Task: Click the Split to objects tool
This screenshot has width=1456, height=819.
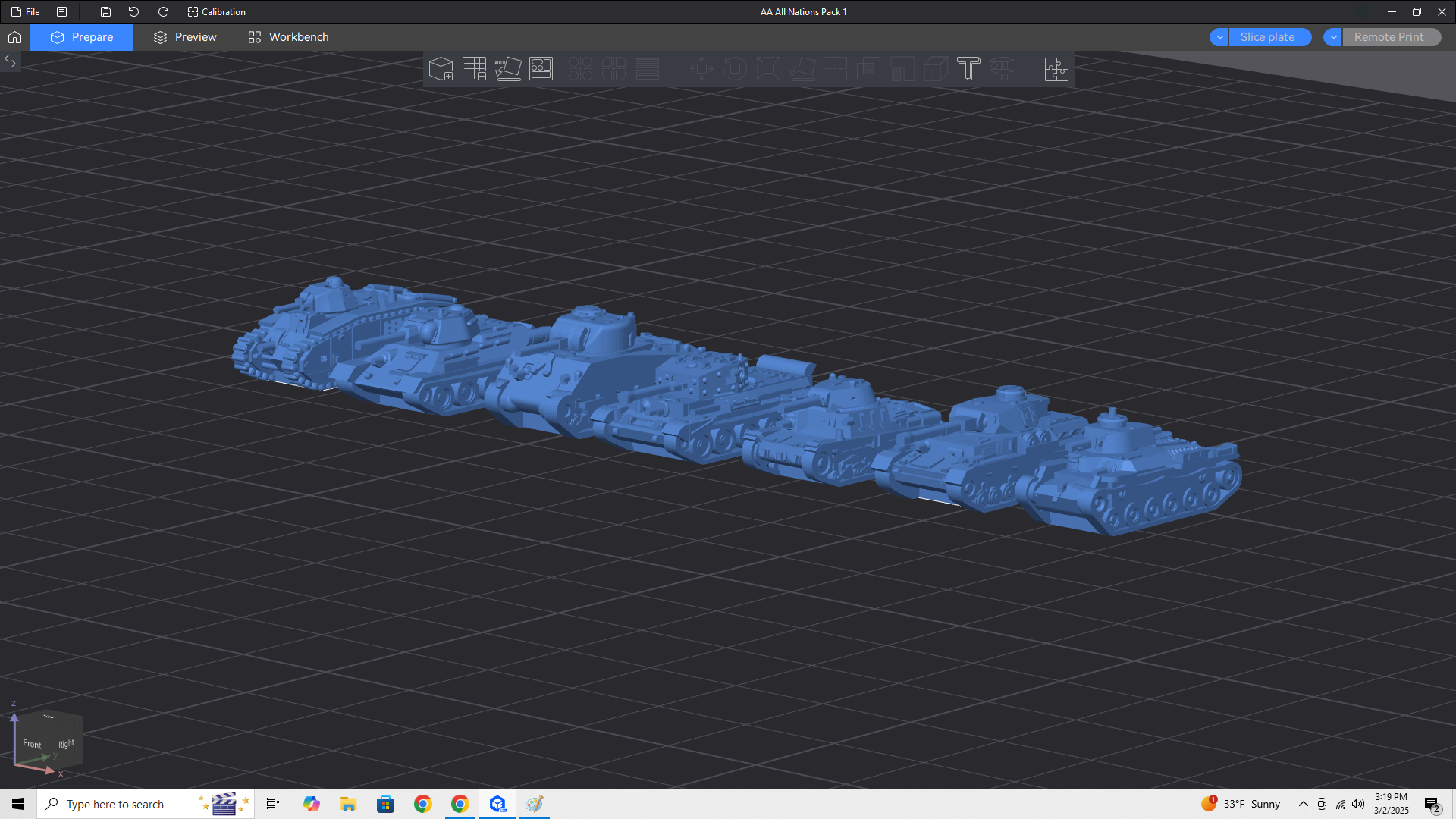Action: (580, 69)
